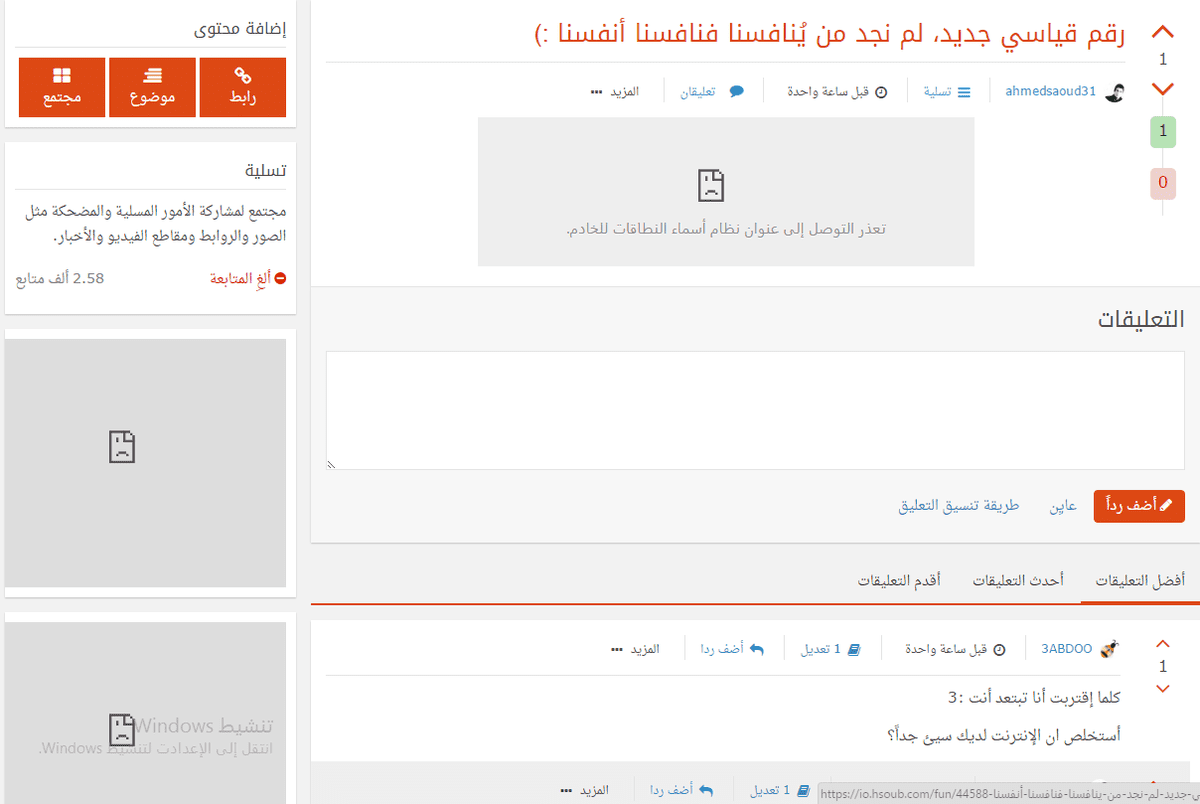This screenshot has width=1200, height=804.
Task: Open the تسلية community link under post title
Action: (946, 92)
